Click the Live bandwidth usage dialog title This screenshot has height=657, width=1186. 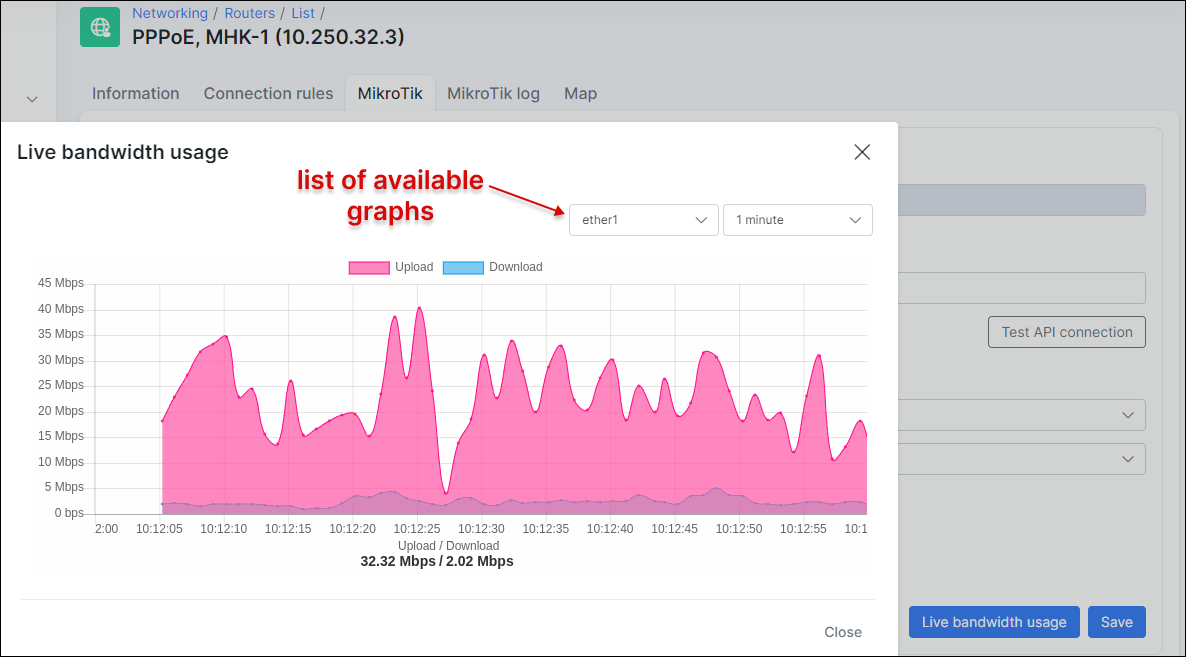(123, 152)
